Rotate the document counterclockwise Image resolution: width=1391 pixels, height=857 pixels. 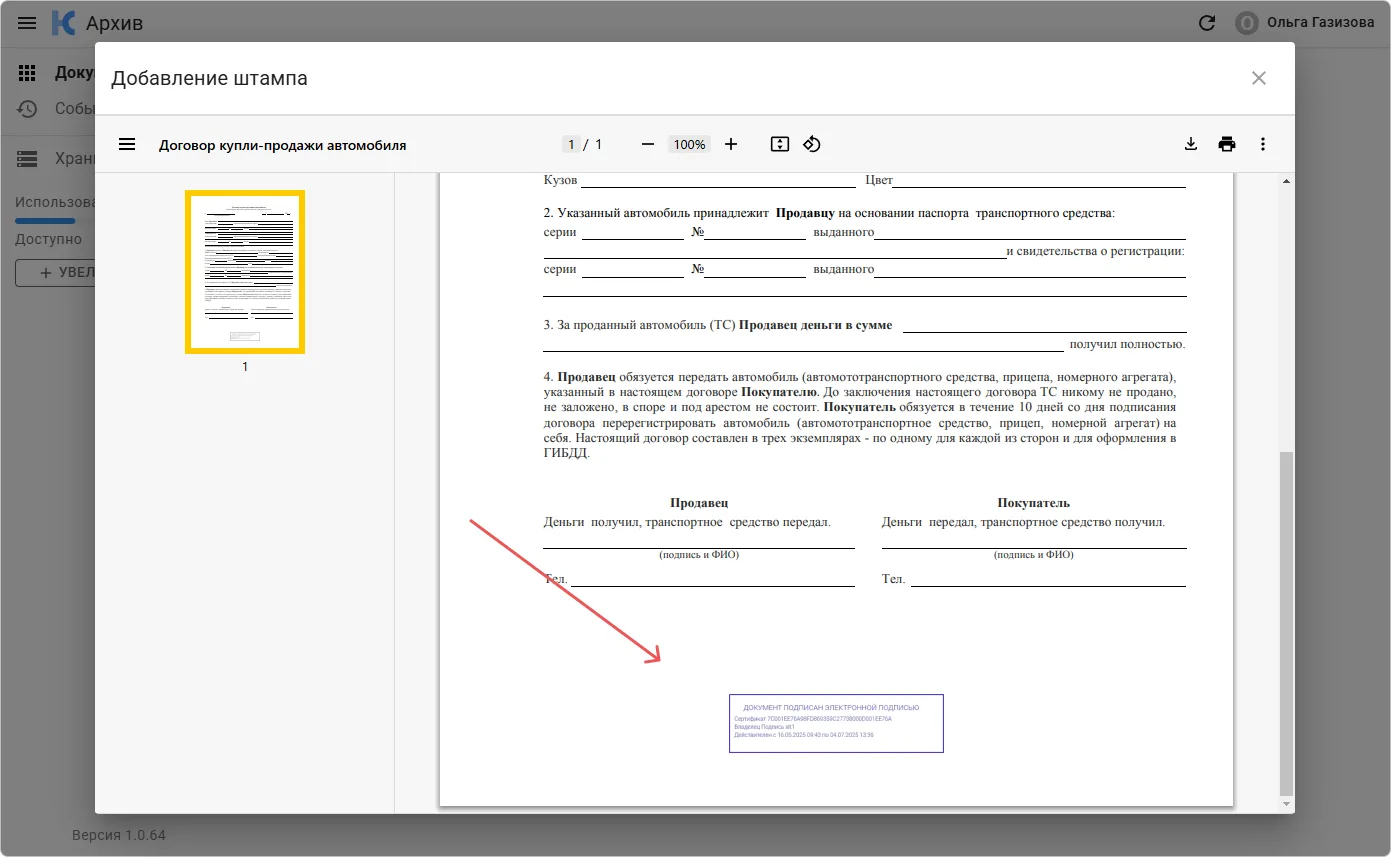pos(812,144)
